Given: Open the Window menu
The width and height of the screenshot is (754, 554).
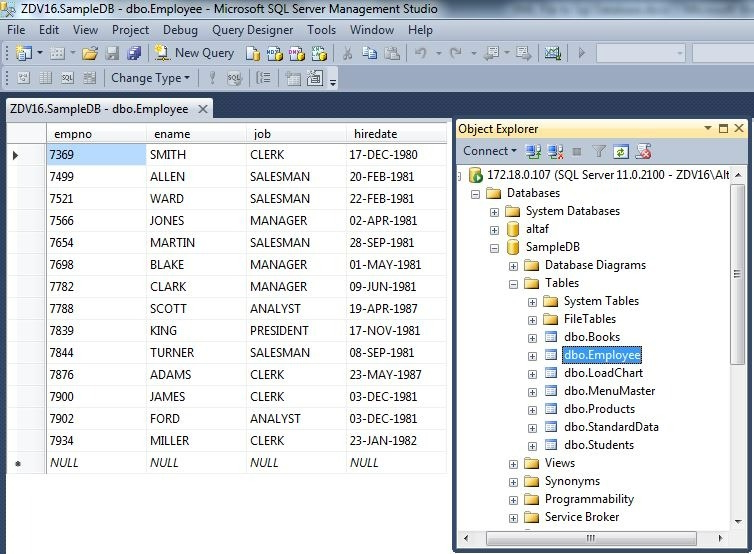Looking at the screenshot, I should 372,30.
